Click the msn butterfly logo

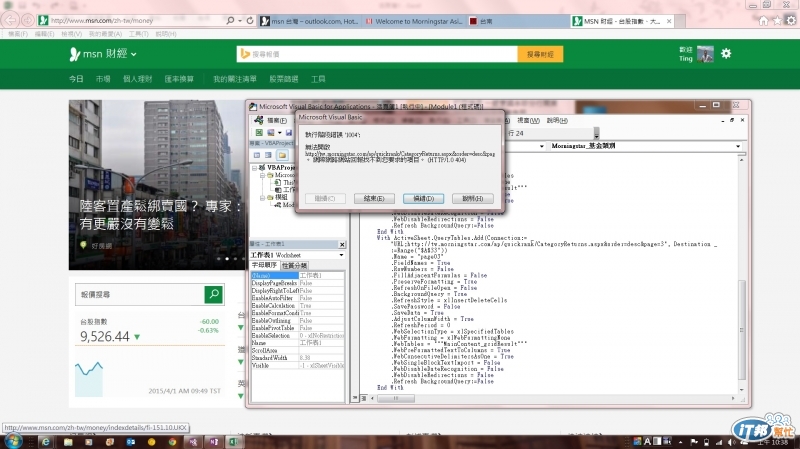[74, 54]
